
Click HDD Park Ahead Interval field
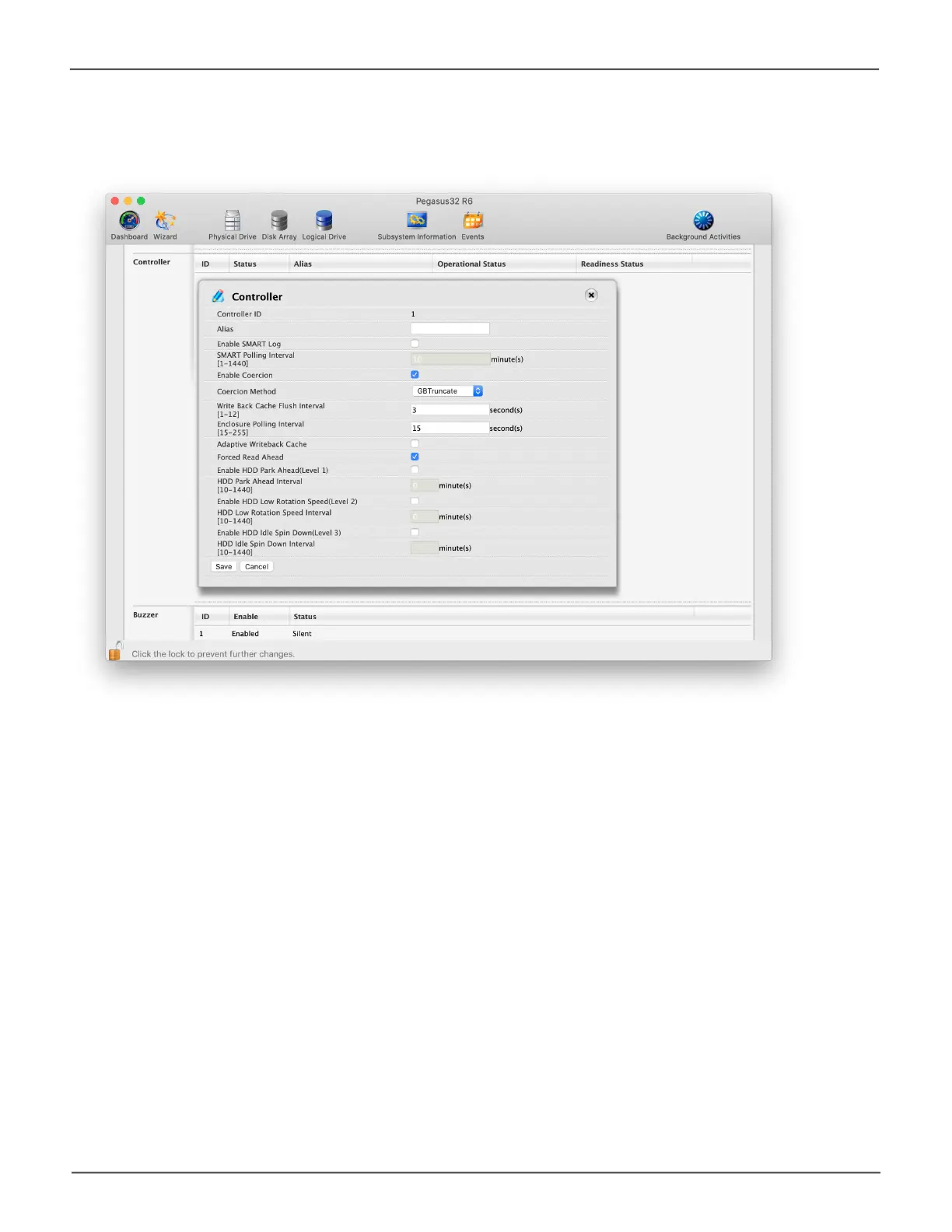pyautogui.click(x=424, y=485)
